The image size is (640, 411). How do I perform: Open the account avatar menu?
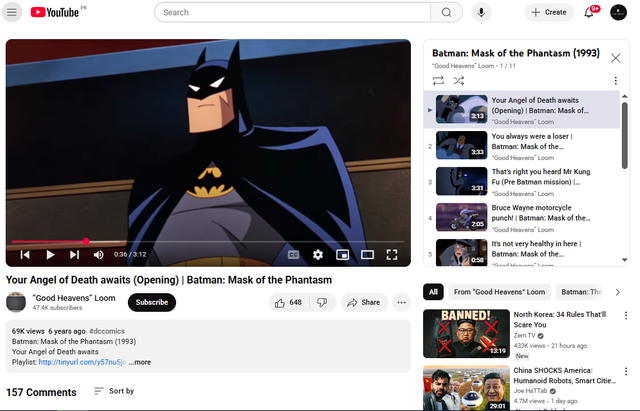(618, 12)
